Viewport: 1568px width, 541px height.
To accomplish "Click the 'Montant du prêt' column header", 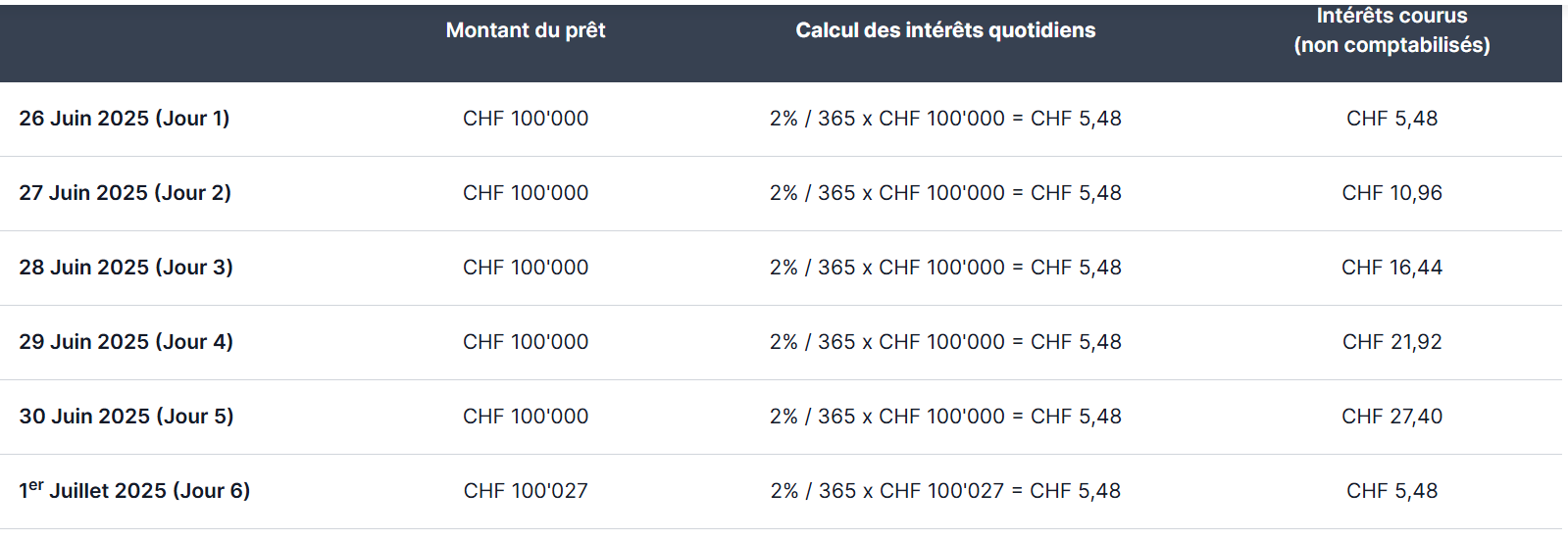I will tap(526, 30).
